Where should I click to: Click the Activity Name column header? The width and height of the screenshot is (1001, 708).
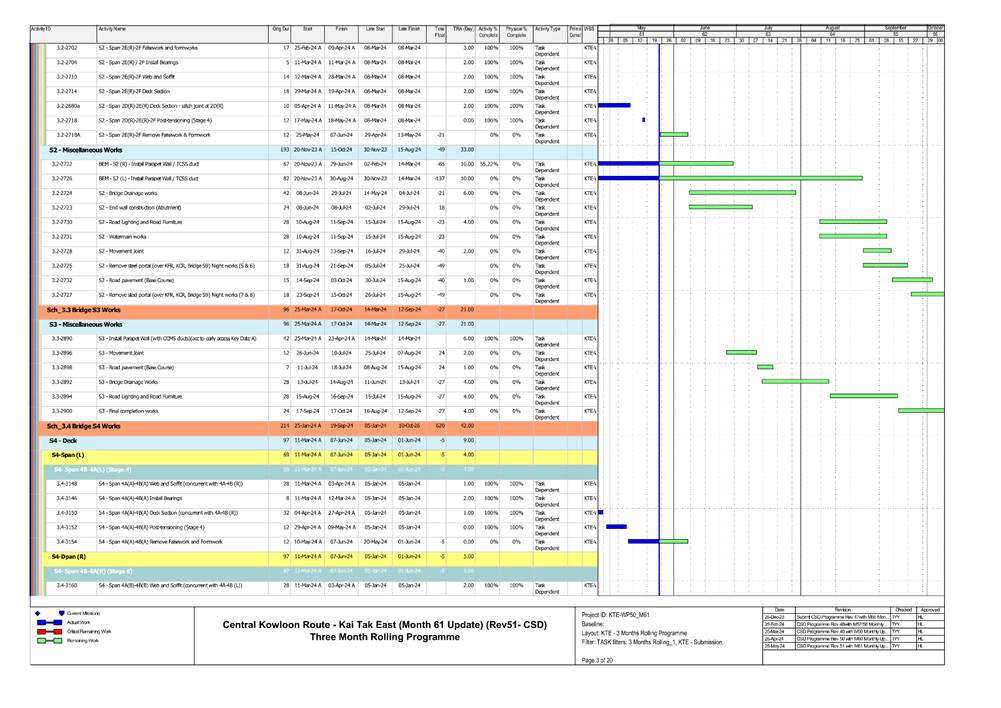(x=112, y=31)
